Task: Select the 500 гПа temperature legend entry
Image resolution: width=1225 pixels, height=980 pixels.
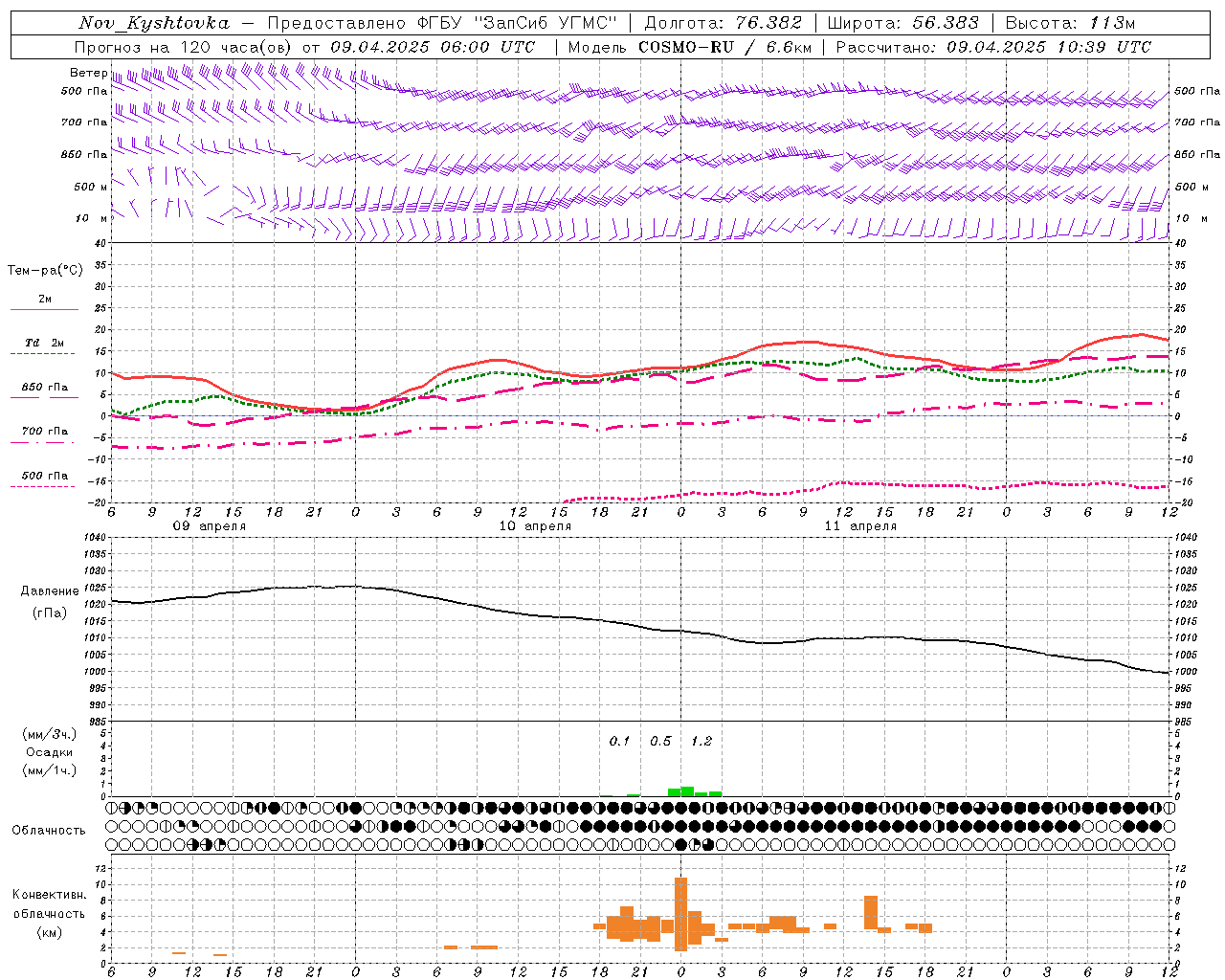Action: [x=45, y=476]
